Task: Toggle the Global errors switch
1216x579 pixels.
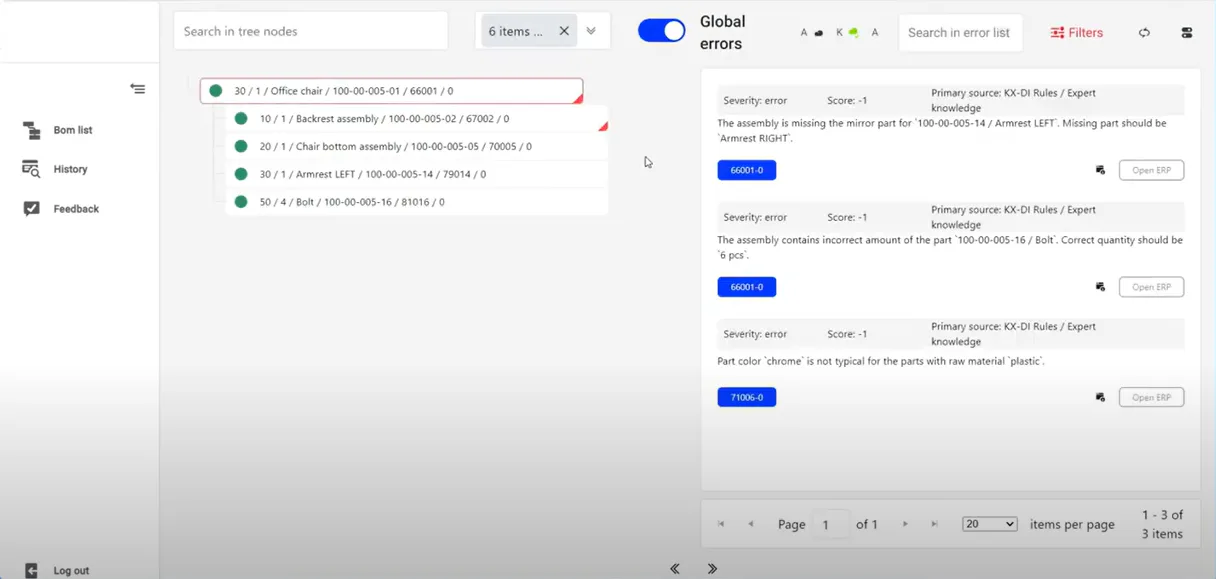Action: point(661,31)
